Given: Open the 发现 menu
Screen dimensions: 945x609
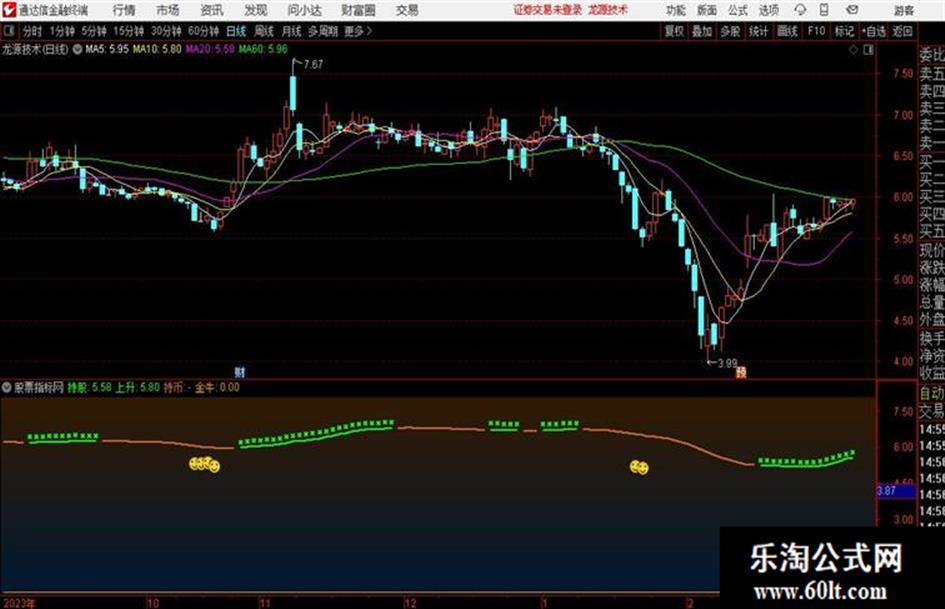Looking at the screenshot, I should (x=256, y=10).
